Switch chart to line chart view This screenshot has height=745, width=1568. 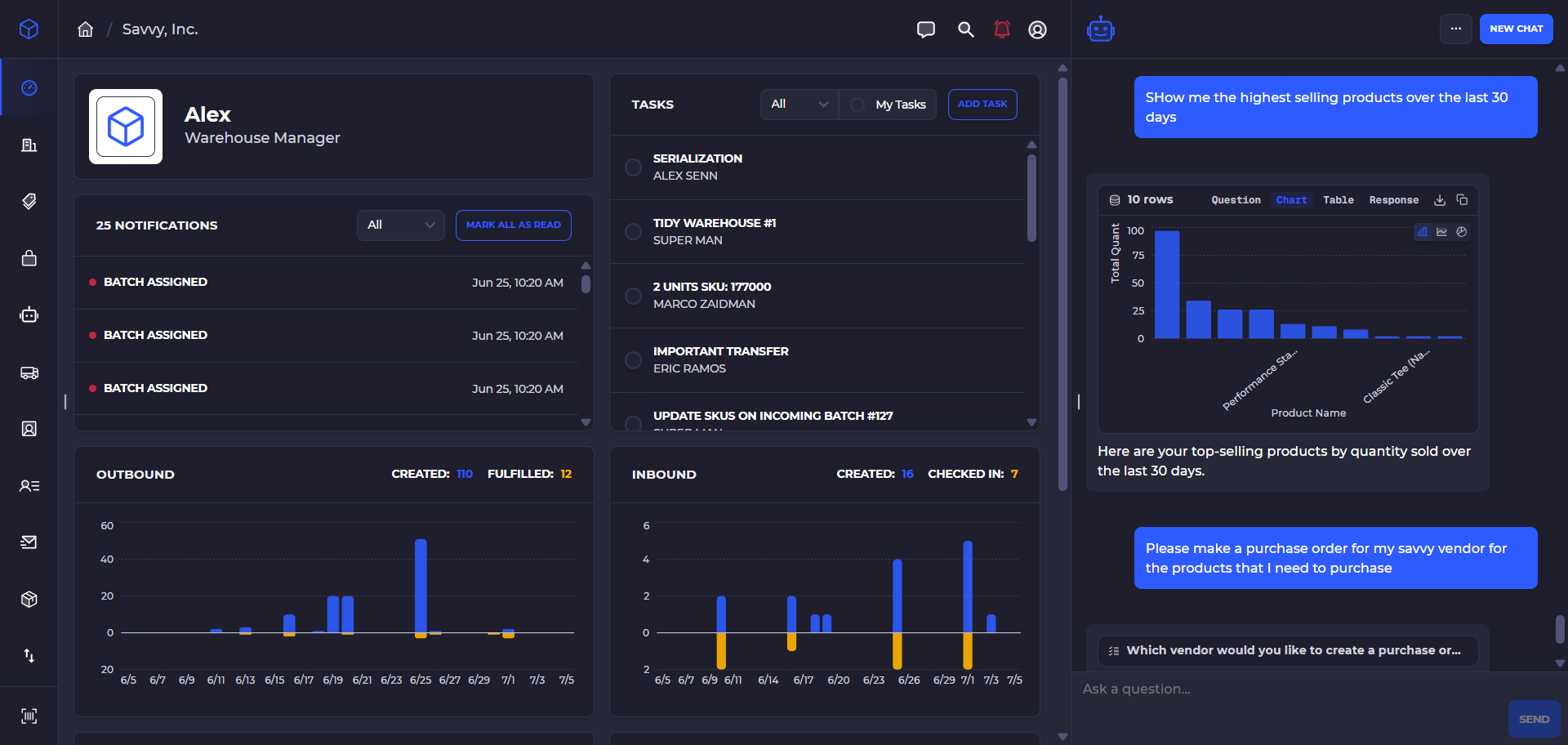click(1441, 232)
